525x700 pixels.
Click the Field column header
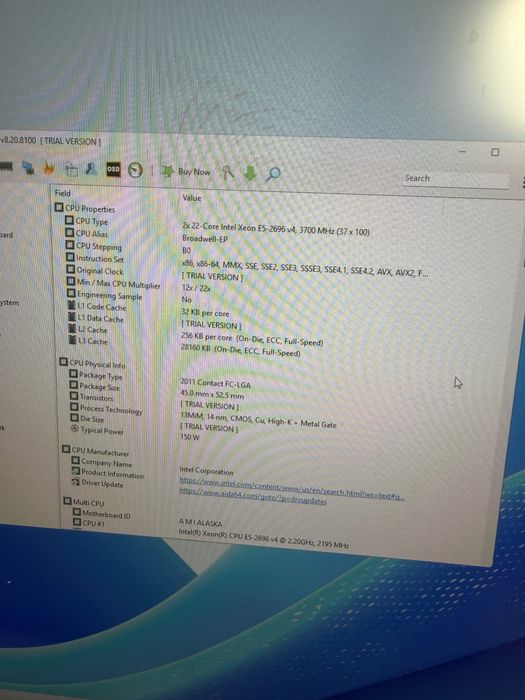[62, 193]
